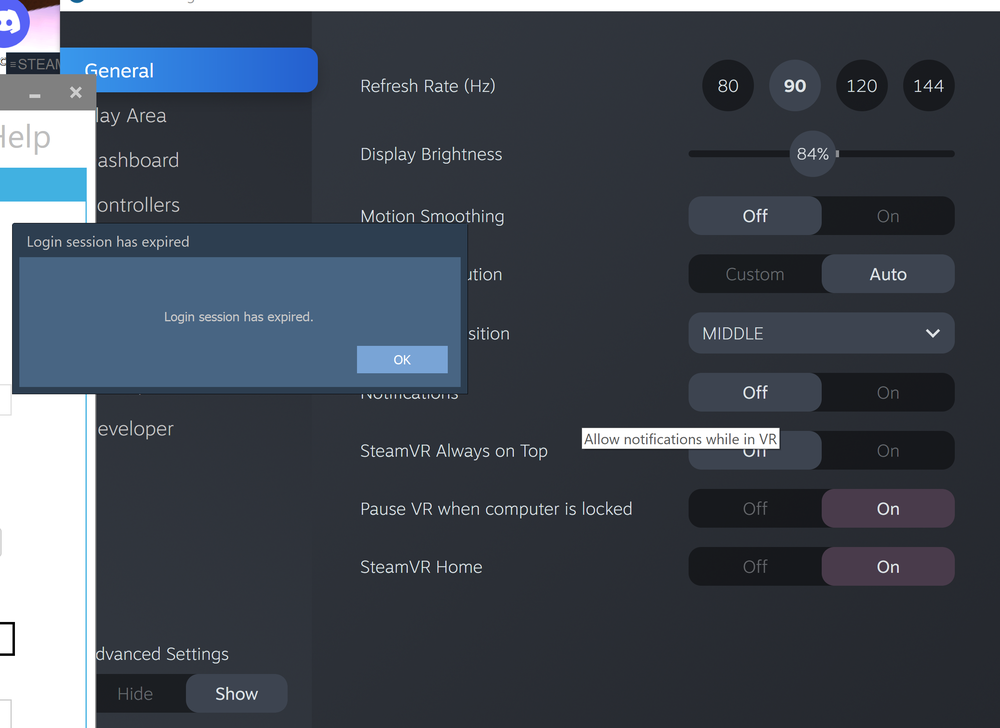Click the Pause VR when computer is locked label
Viewport: 1000px width, 728px height.
pyautogui.click(x=496, y=509)
